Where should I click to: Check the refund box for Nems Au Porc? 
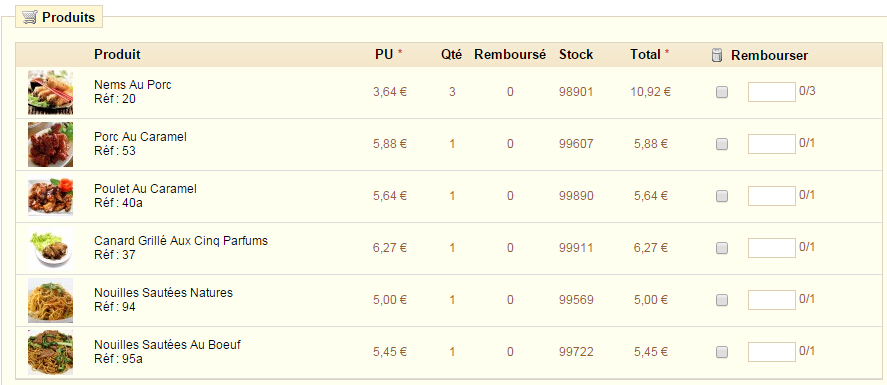click(x=722, y=92)
